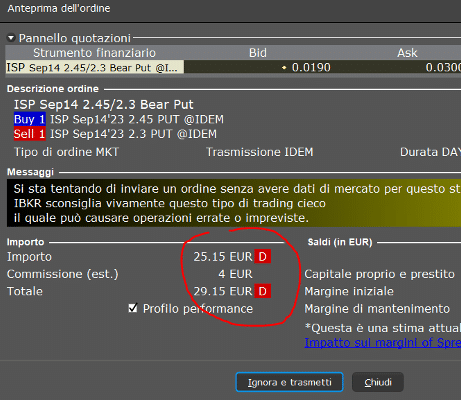Click the Tipo di ordine MKT label

[66, 152]
